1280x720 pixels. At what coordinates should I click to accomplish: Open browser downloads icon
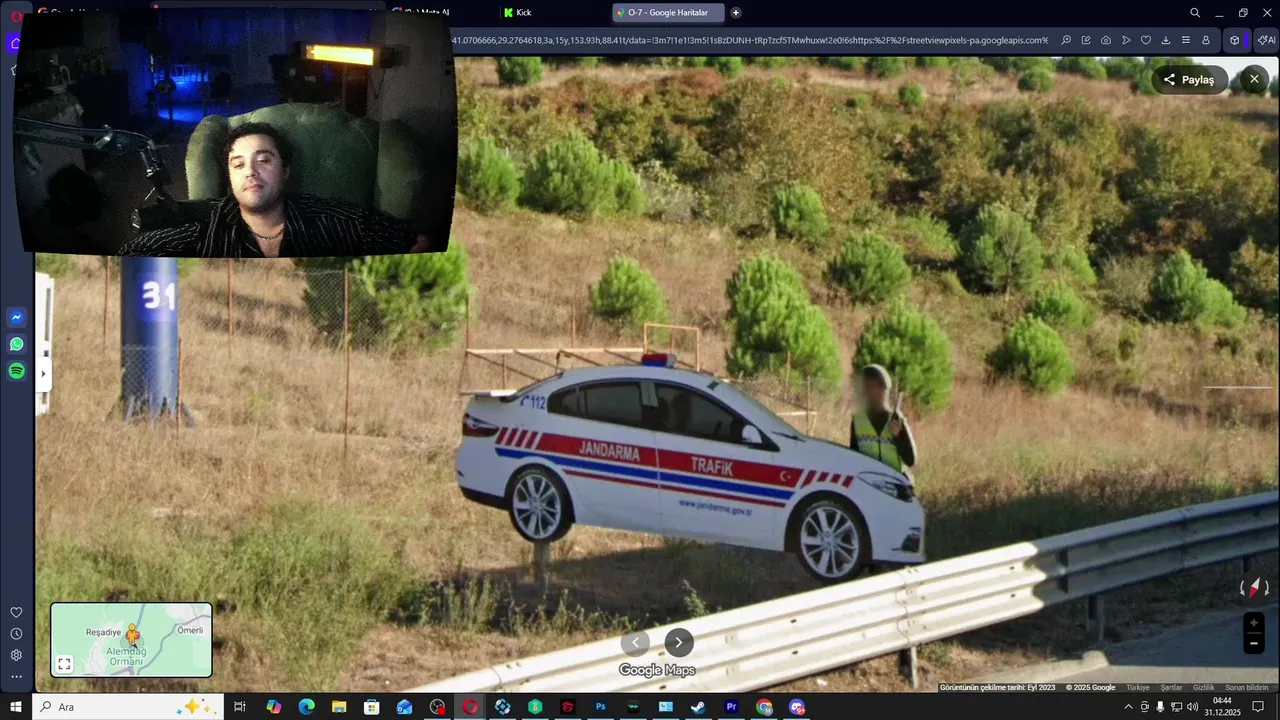point(1166,40)
